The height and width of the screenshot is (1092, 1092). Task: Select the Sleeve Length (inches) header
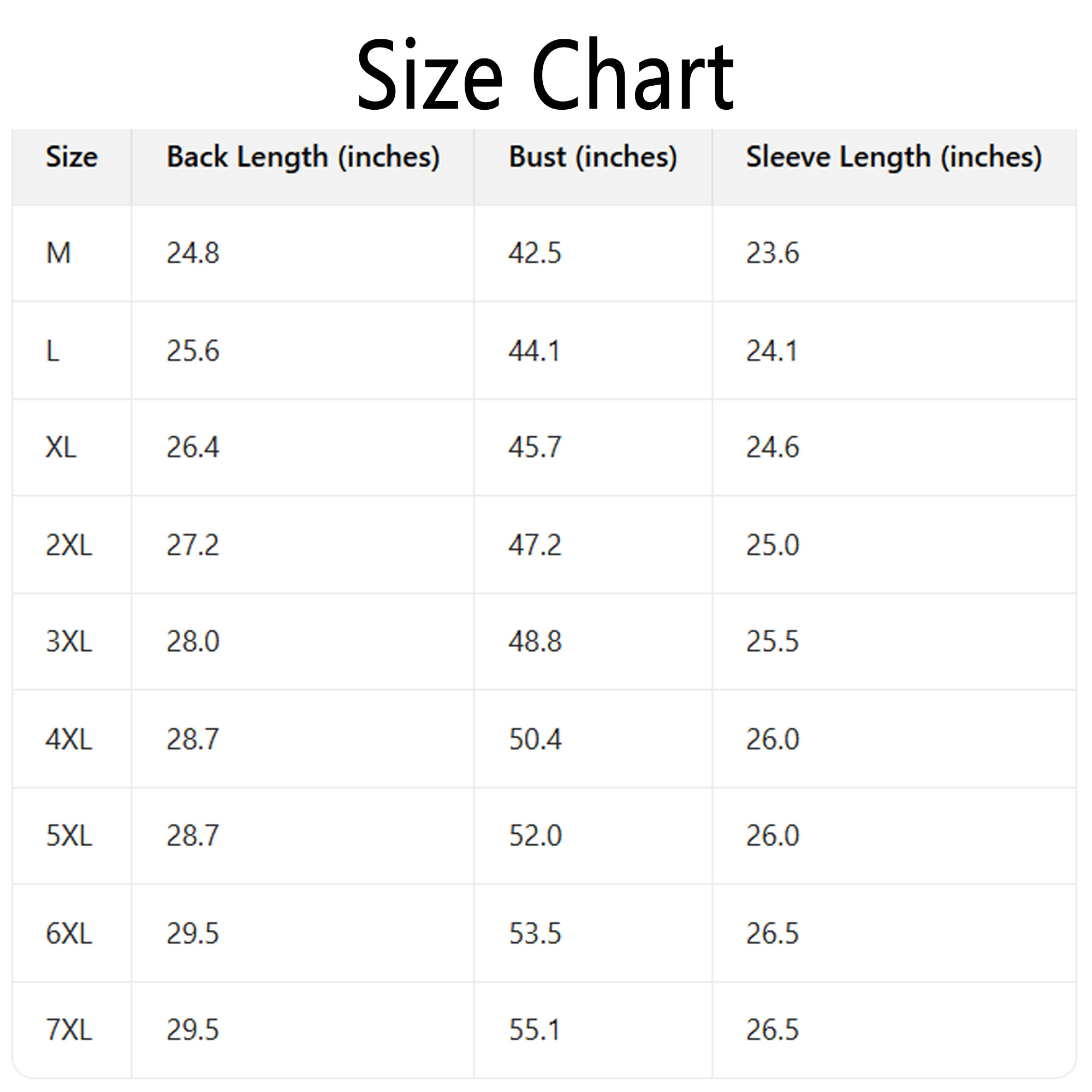(894, 157)
